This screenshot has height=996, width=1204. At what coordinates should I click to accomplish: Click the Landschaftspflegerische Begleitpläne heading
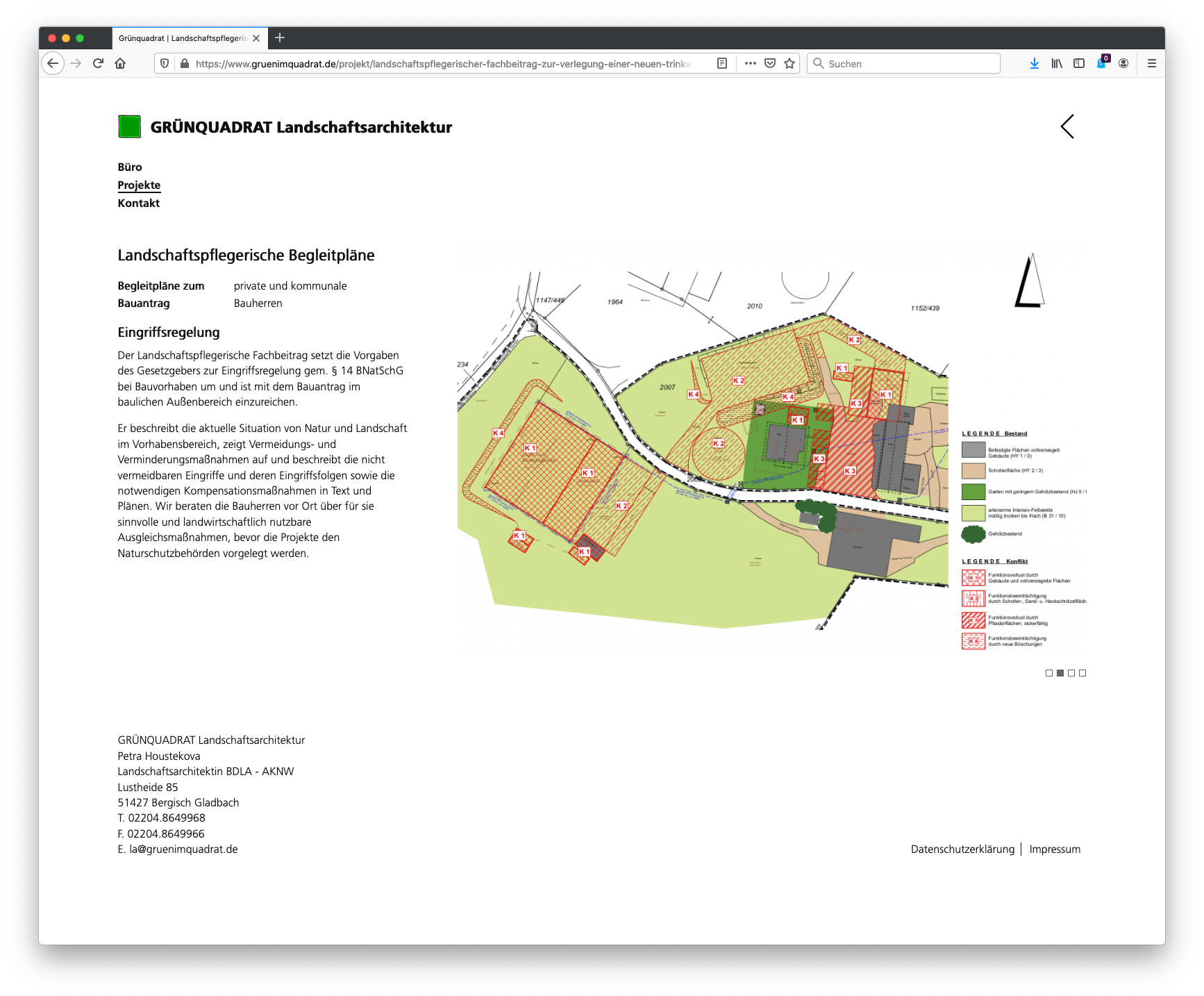[246, 255]
